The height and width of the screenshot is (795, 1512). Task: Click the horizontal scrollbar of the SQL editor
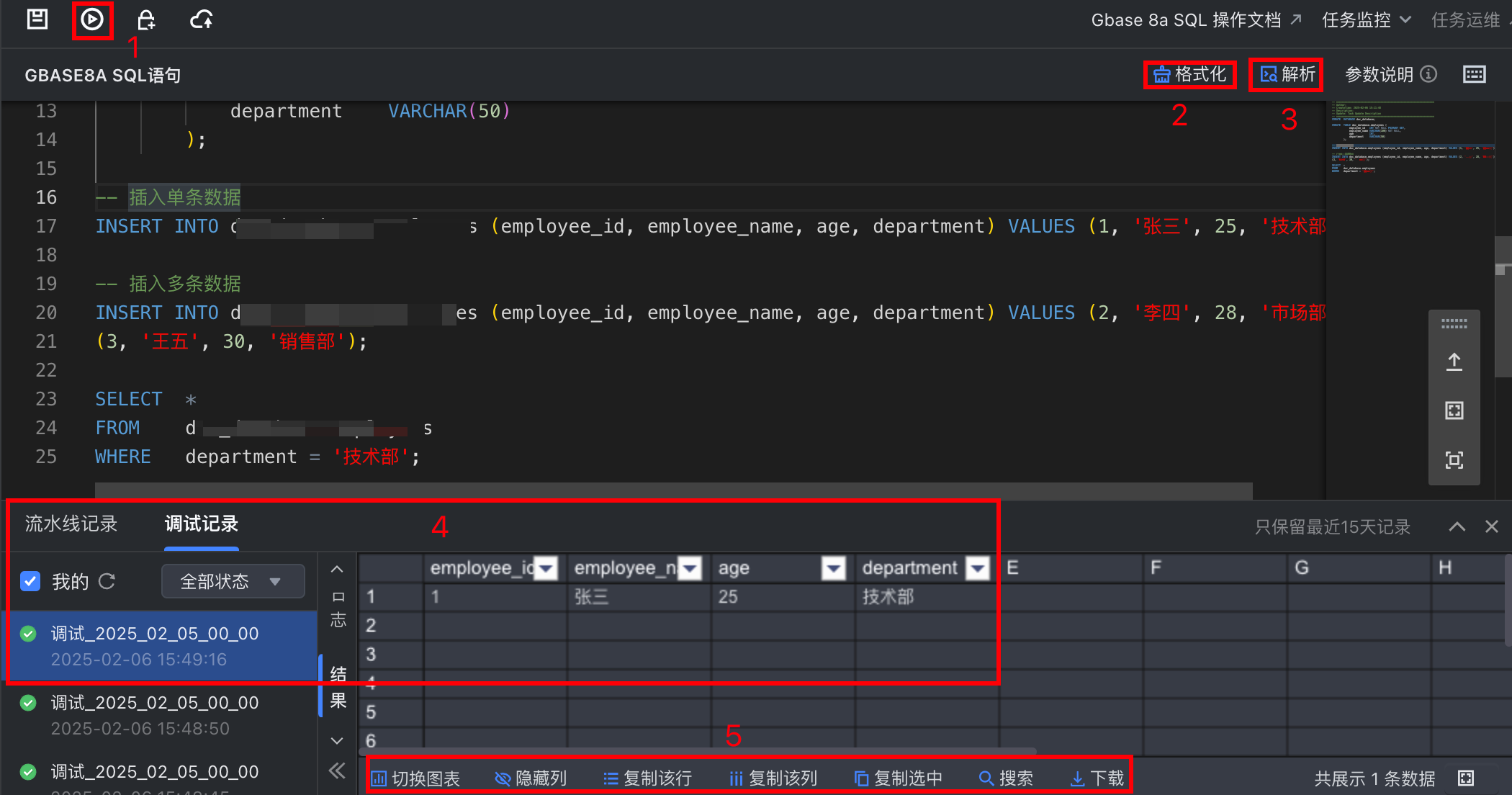[x=673, y=490]
